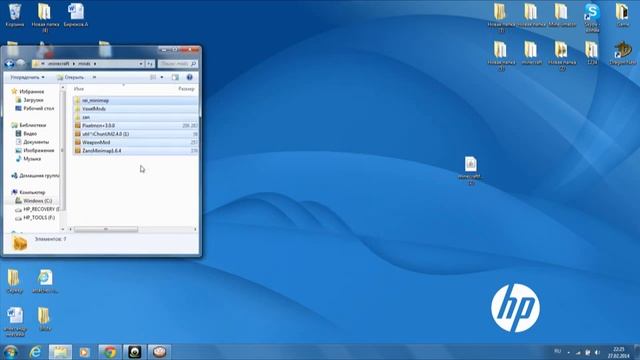Click the file list horizontal scrollbar thumb
Screen dimensions: 640x360
point(106,229)
